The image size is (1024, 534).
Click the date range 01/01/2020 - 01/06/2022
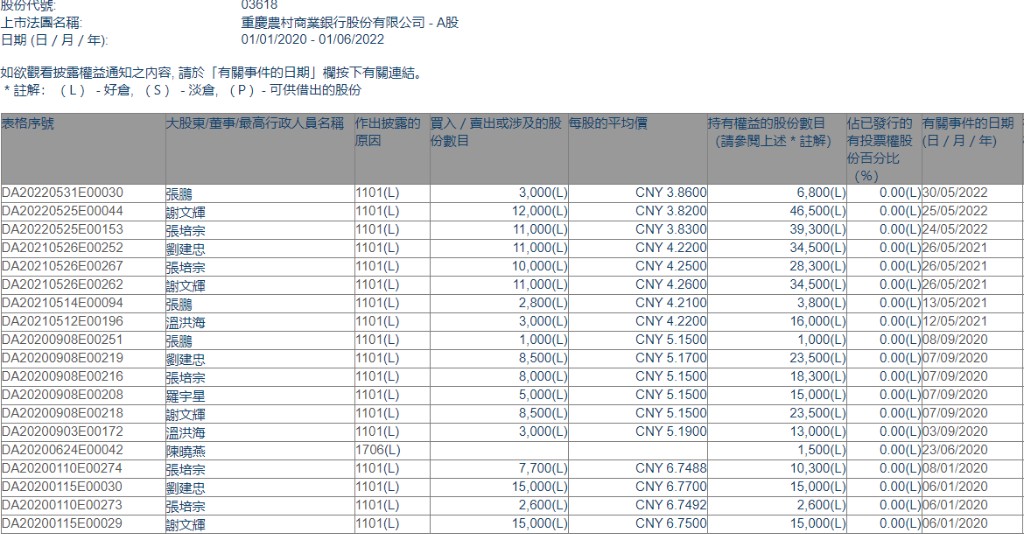point(313,39)
